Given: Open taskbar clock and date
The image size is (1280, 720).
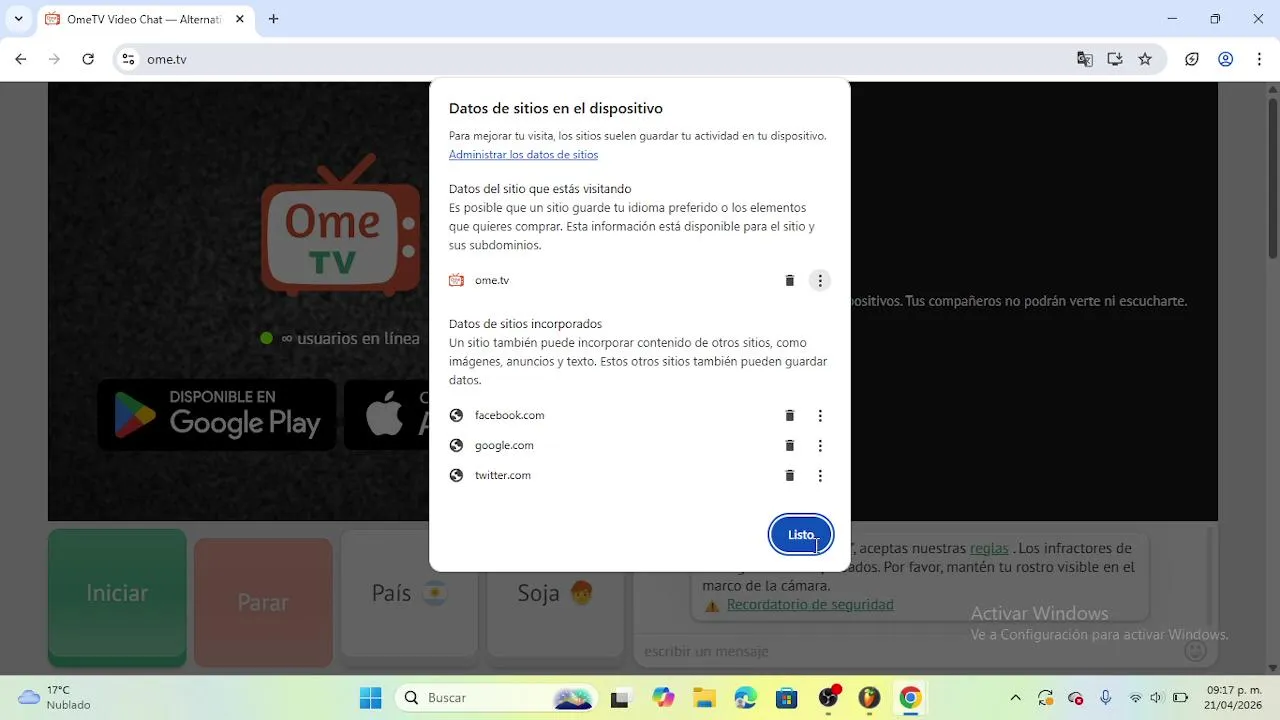Looking at the screenshot, I should pyautogui.click(x=1233, y=697).
